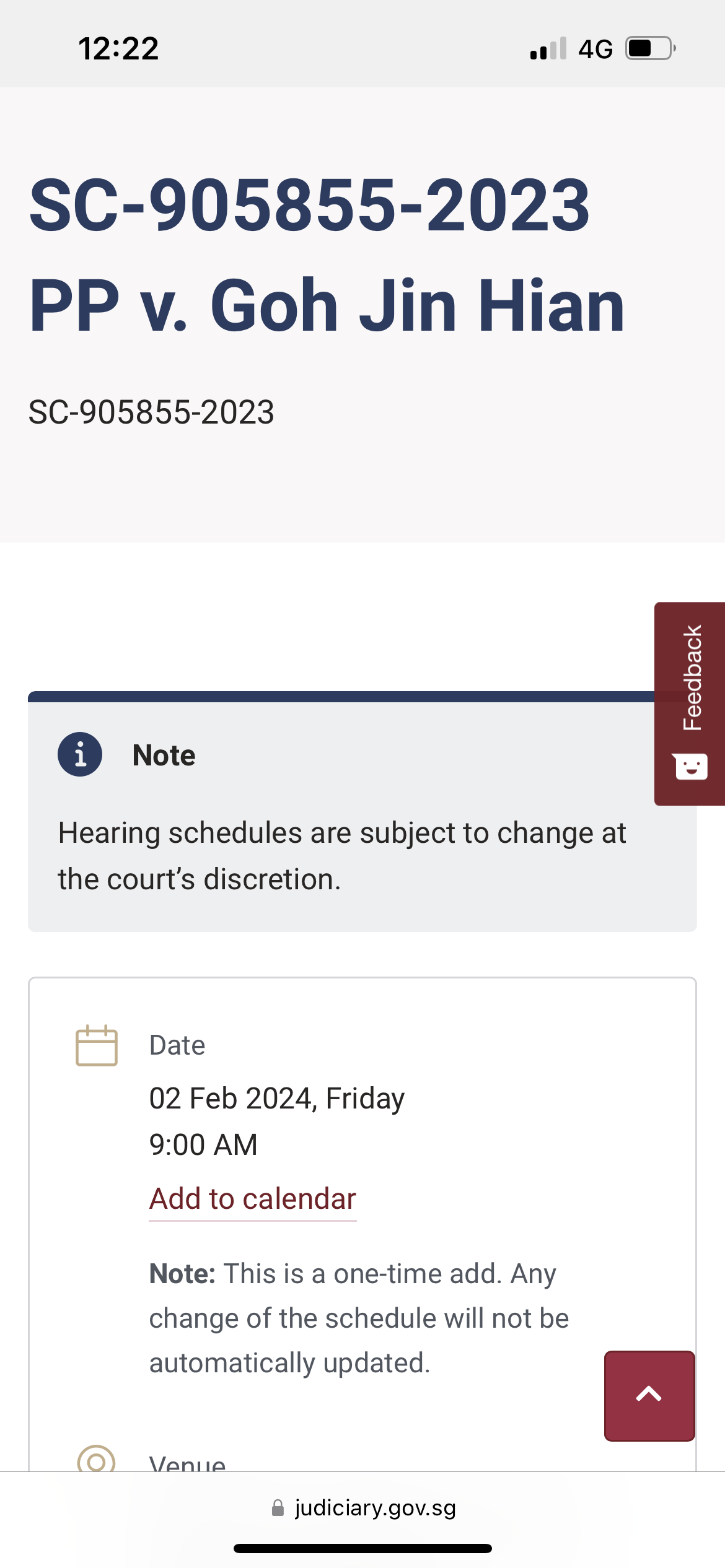This screenshot has width=725, height=1568.
Task: Click the smiley face feedback icon
Action: [x=691, y=767]
